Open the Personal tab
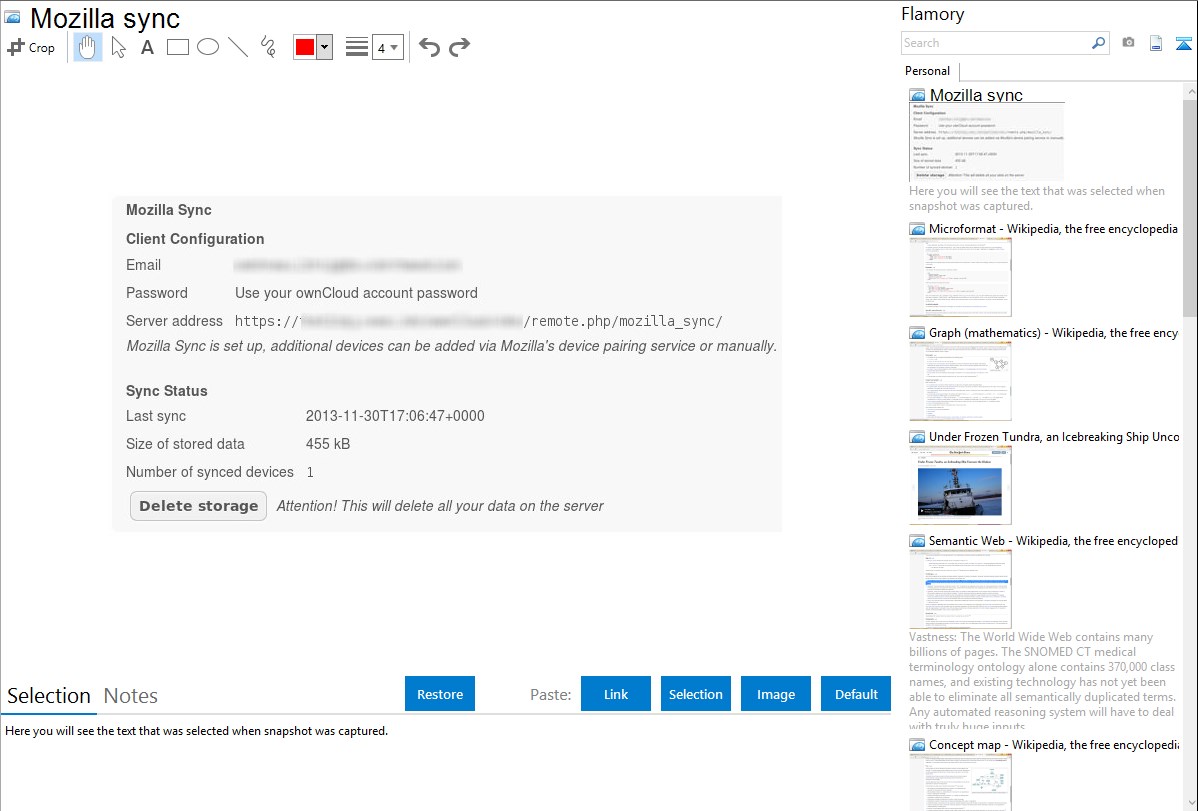 pyautogui.click(x=928, y=71)
